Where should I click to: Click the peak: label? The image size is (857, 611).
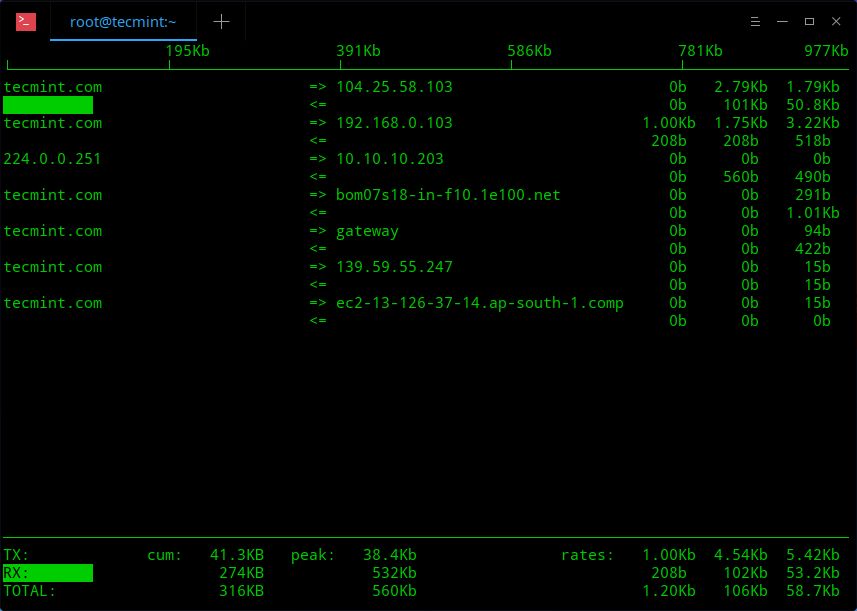[x=313, y=556]
